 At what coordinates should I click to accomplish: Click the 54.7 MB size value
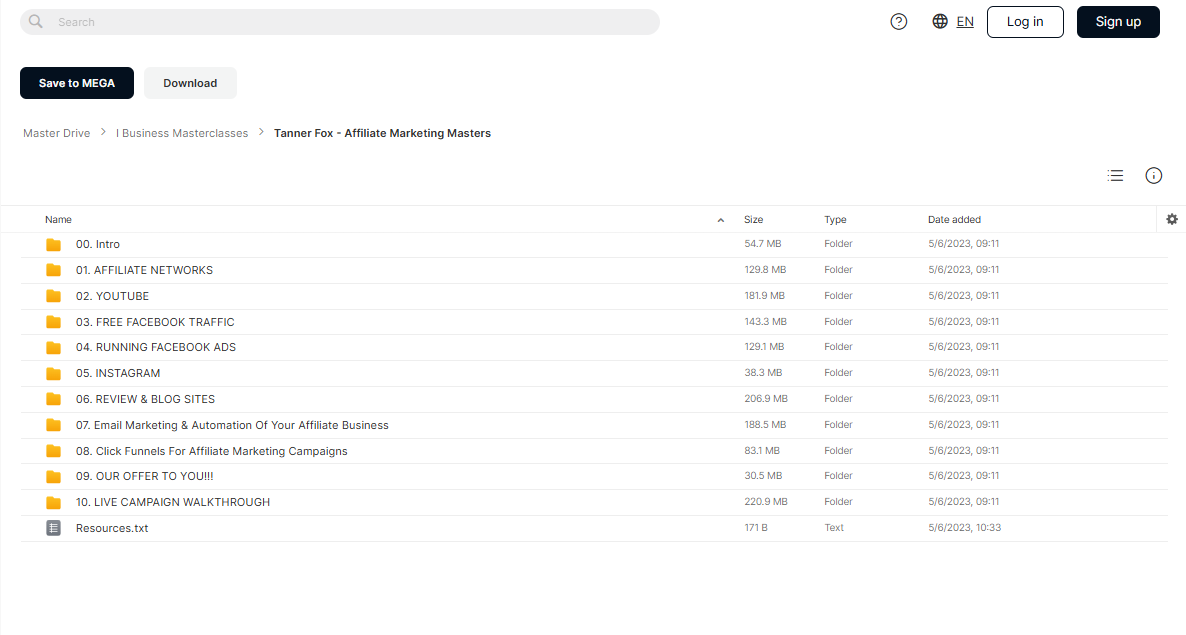[x=762, y=243]
